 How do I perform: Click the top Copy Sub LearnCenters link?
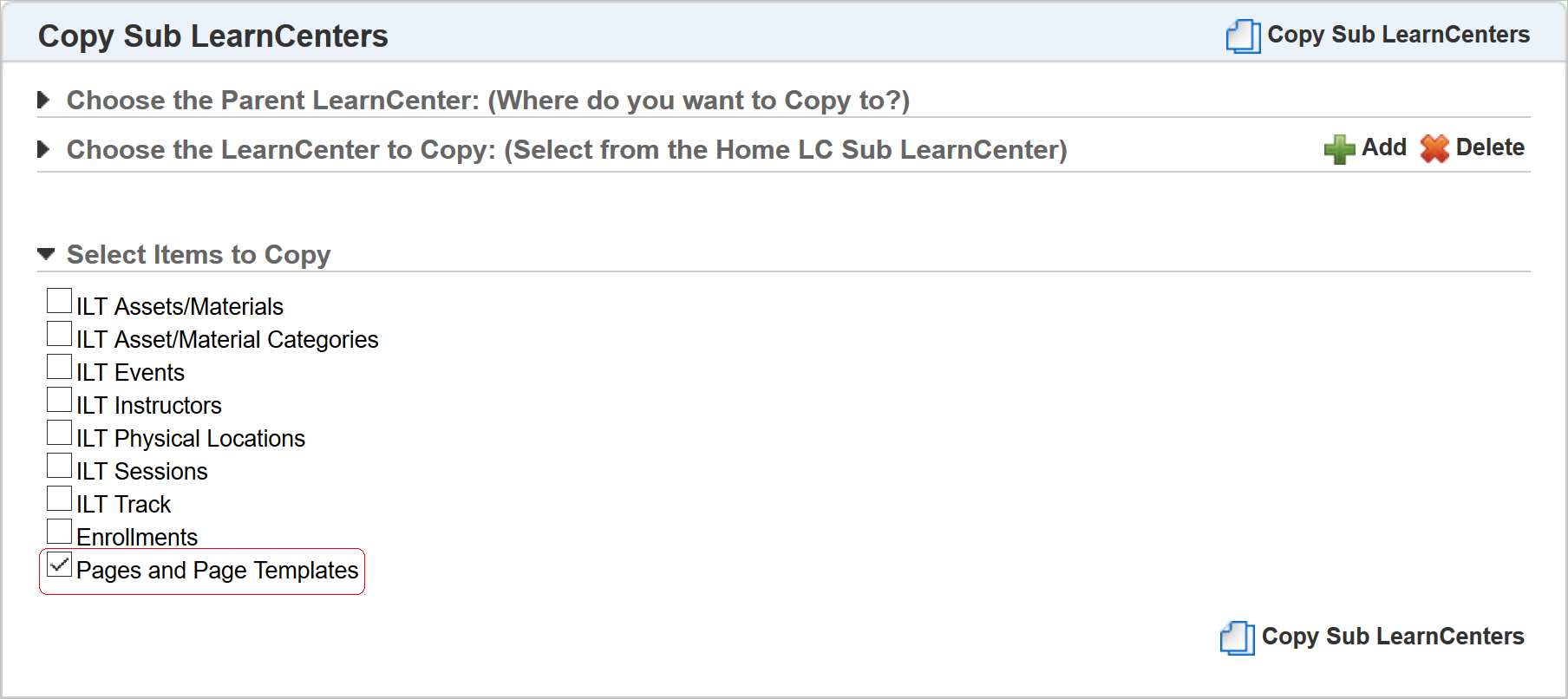pyautogui.click(x=1398, y=35)
